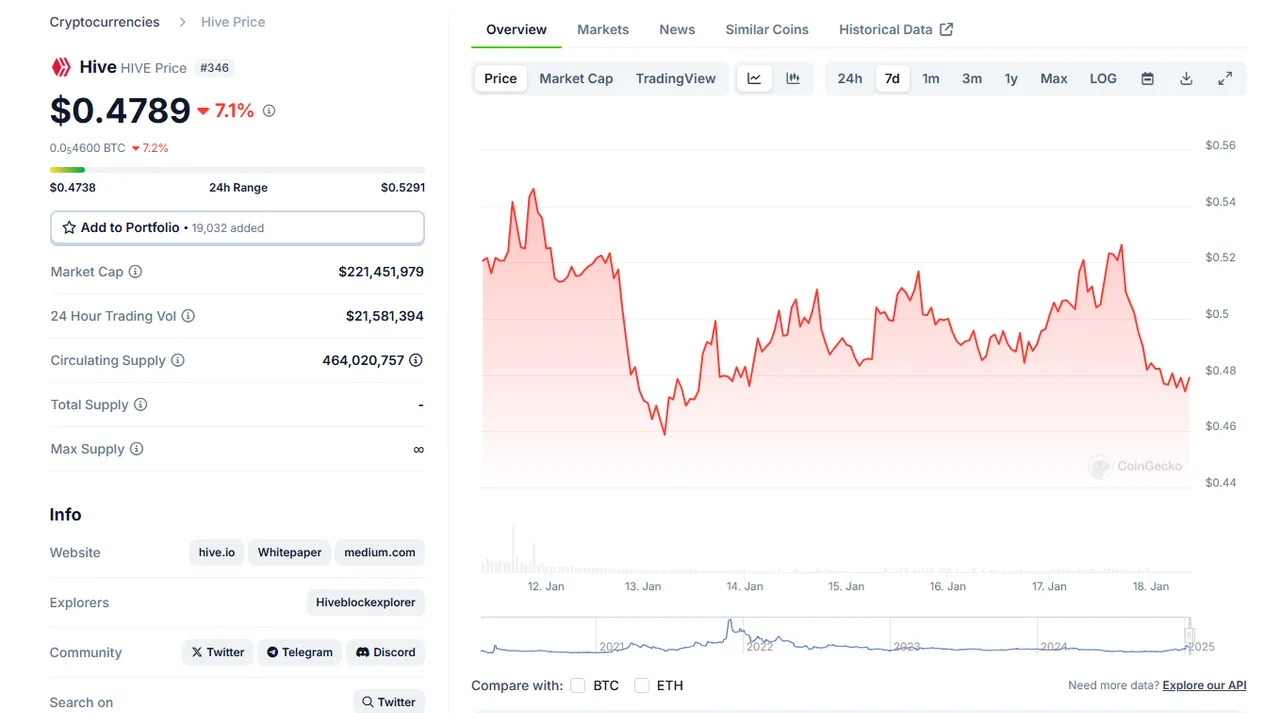Click the star icon in Add to Portfolio
1280x713 pixels.
69,228
